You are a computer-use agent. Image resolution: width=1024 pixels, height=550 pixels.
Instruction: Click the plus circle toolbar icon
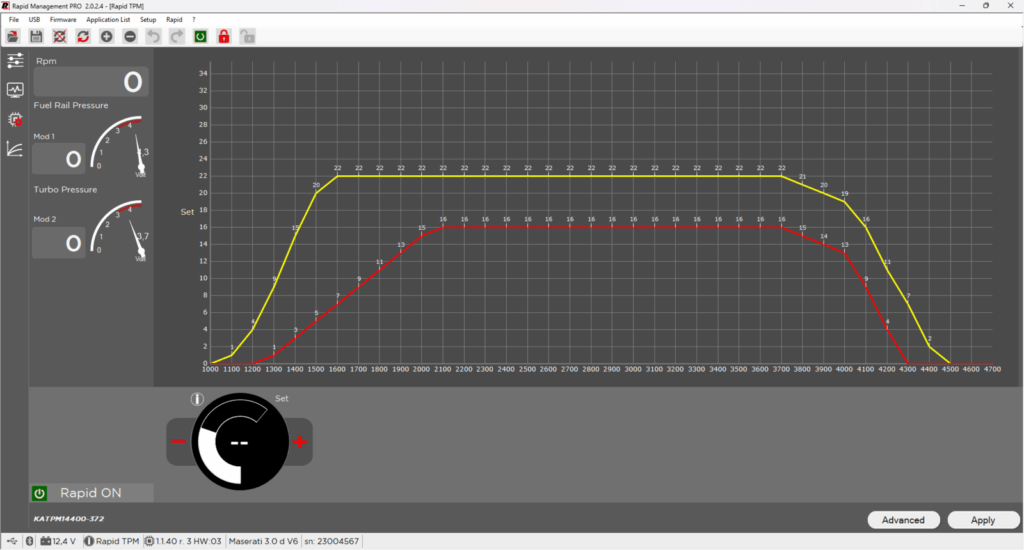[107, 36]
